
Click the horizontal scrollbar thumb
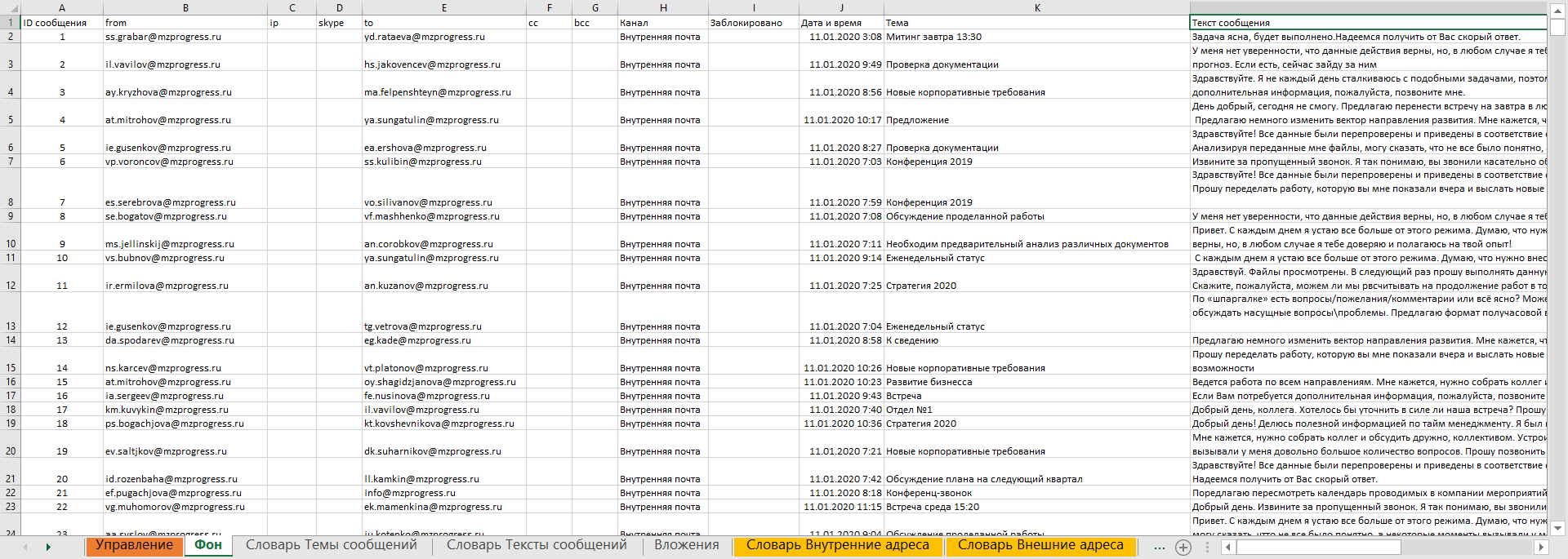pos(1318,548)
